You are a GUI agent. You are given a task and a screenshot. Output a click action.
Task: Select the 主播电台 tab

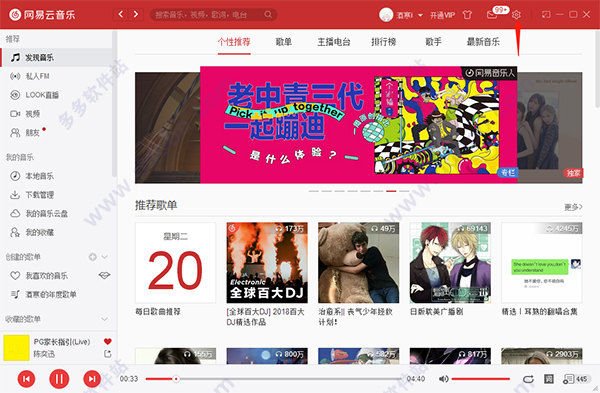(334, 42)
